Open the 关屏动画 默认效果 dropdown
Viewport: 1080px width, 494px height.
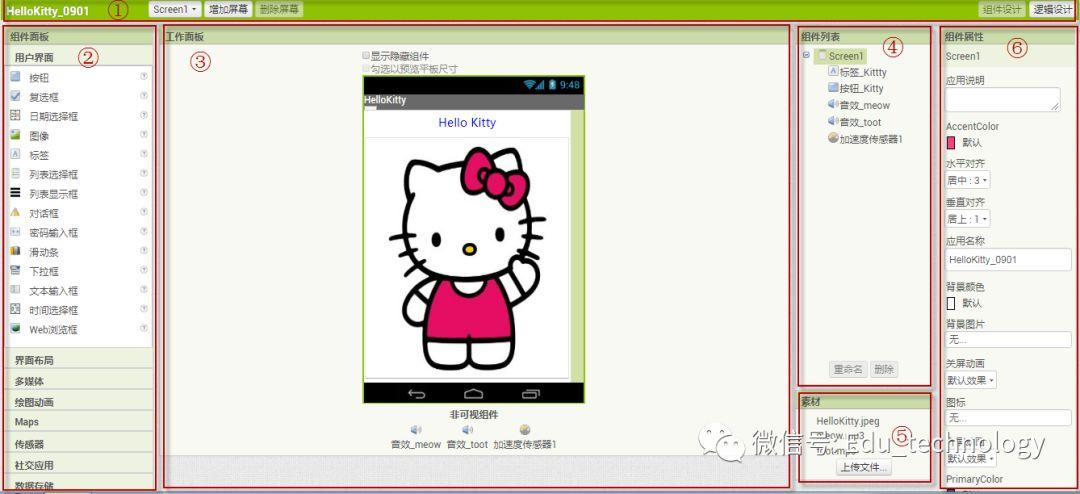(x=970, y=380)
